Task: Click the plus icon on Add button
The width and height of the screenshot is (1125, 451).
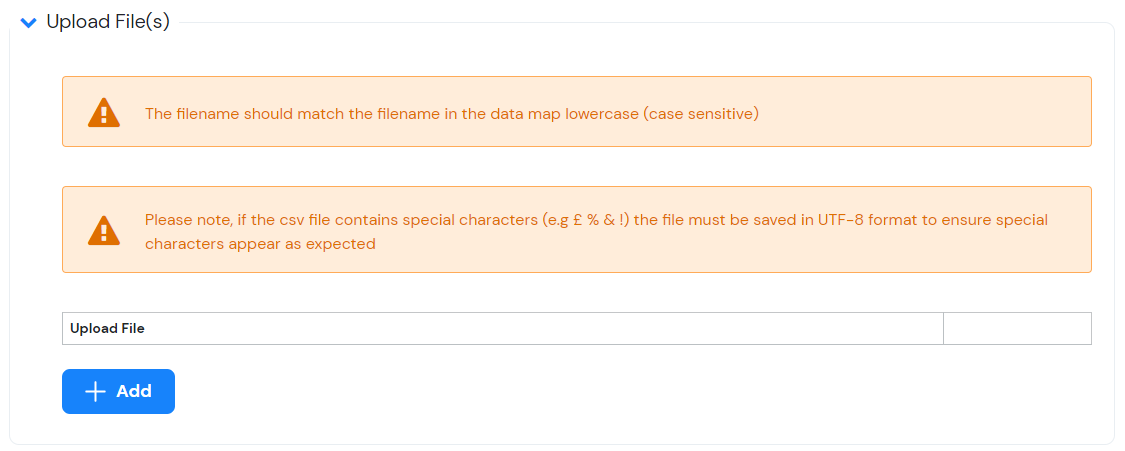Action: tap(96, 391)
